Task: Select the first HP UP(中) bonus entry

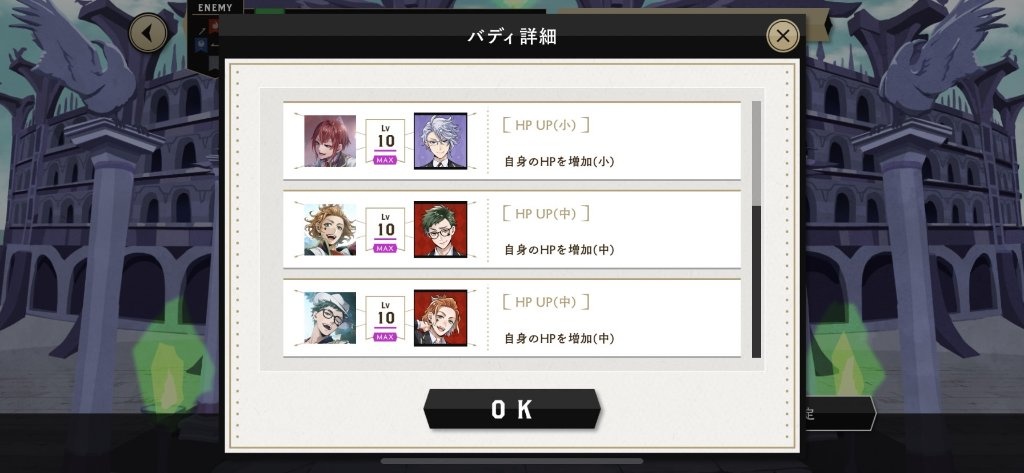Action: 512,229
